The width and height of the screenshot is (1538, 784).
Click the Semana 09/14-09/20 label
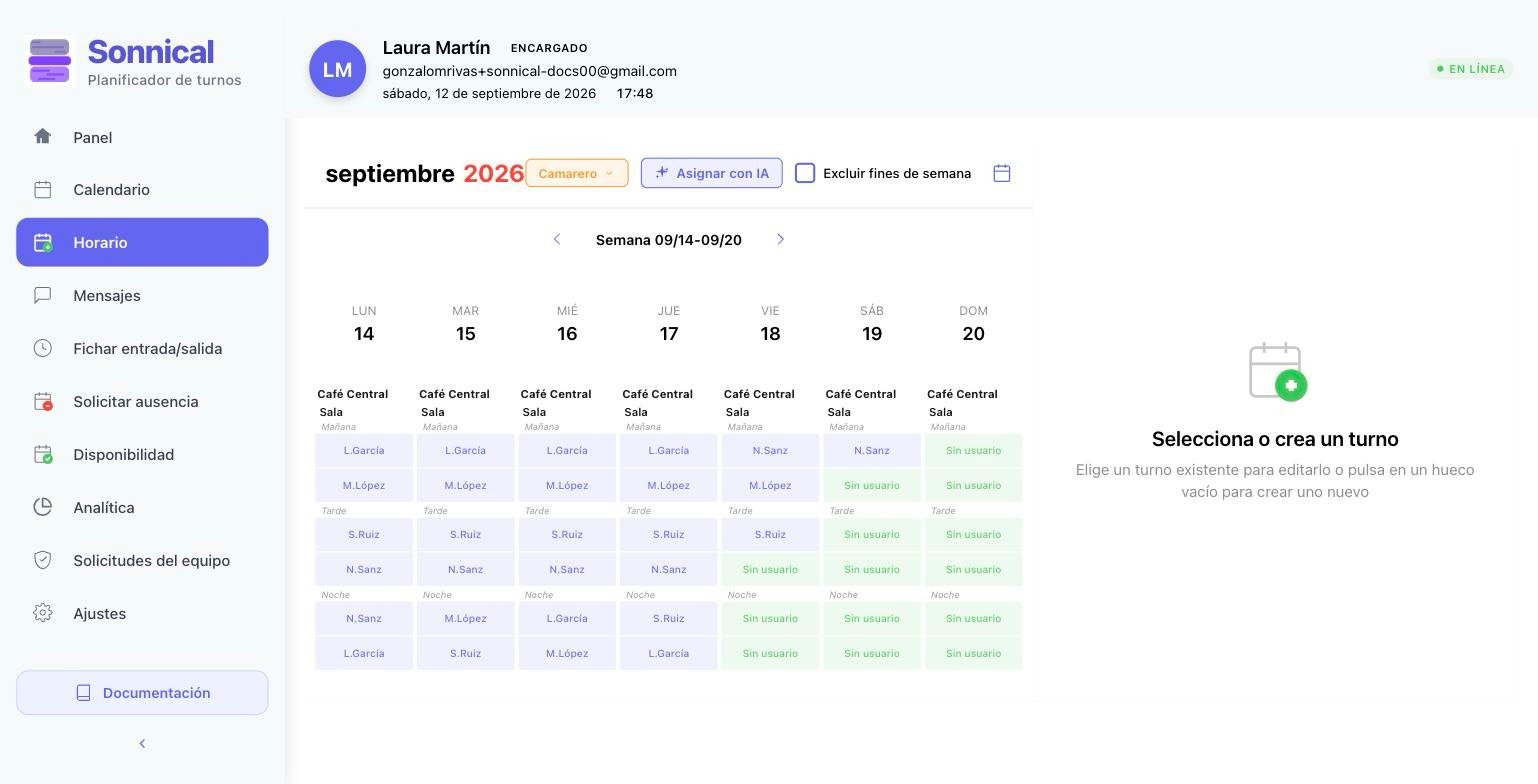[x=669, y=240]
